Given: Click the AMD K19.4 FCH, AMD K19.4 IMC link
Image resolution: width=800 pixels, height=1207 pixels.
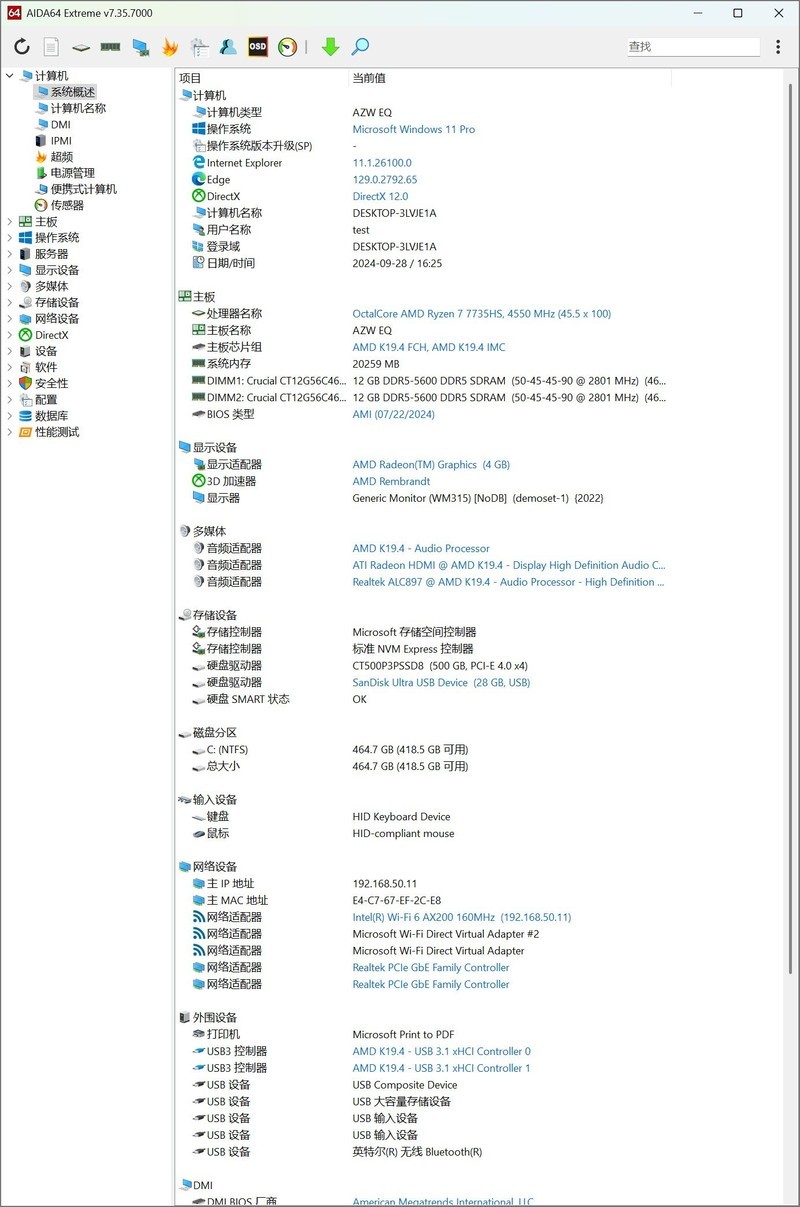Looking at the screenshot, I should [x=429, y=347].
